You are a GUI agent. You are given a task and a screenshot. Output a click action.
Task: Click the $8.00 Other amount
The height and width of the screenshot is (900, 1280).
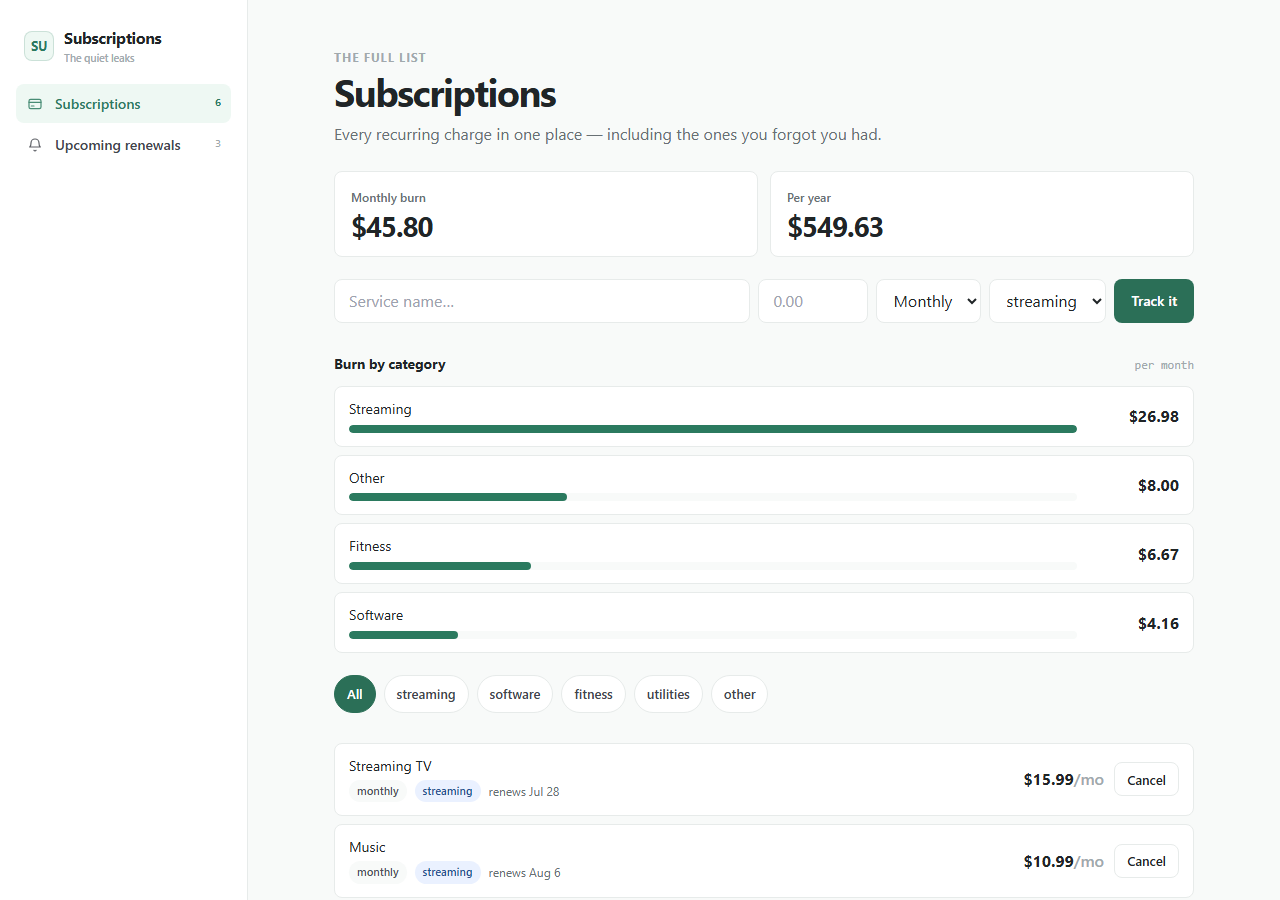[1158, 485]
